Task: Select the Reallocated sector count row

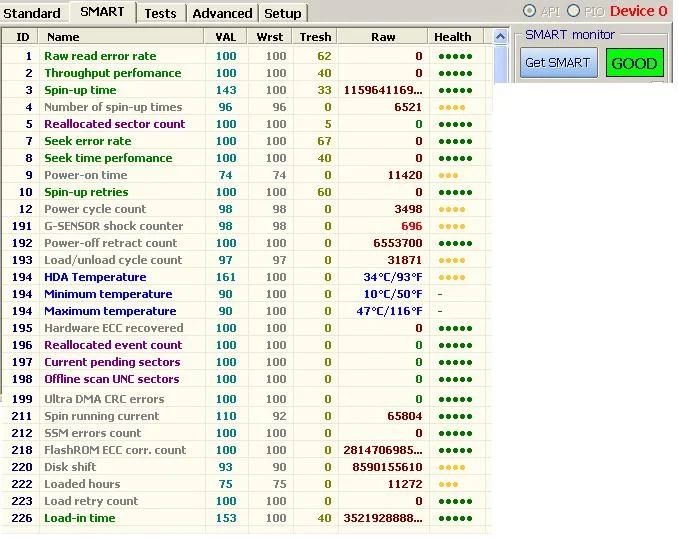Action: click(114, 124)
